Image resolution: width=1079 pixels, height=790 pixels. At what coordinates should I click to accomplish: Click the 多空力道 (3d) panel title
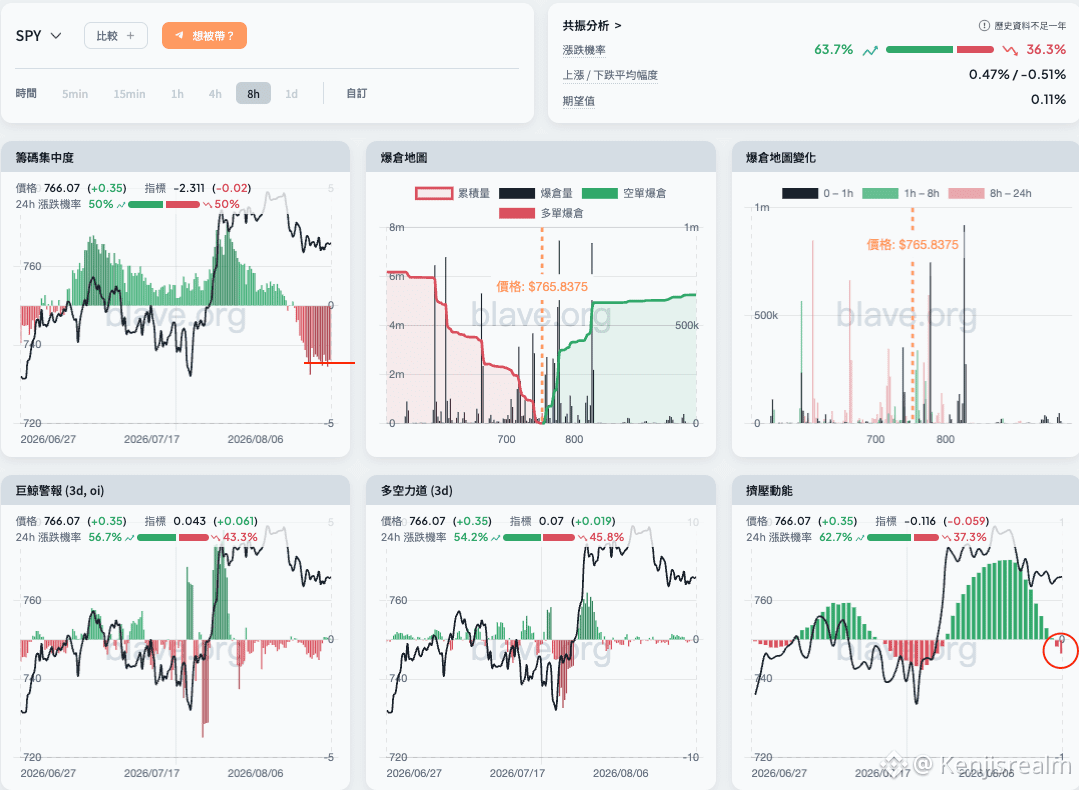pos(416,491)
